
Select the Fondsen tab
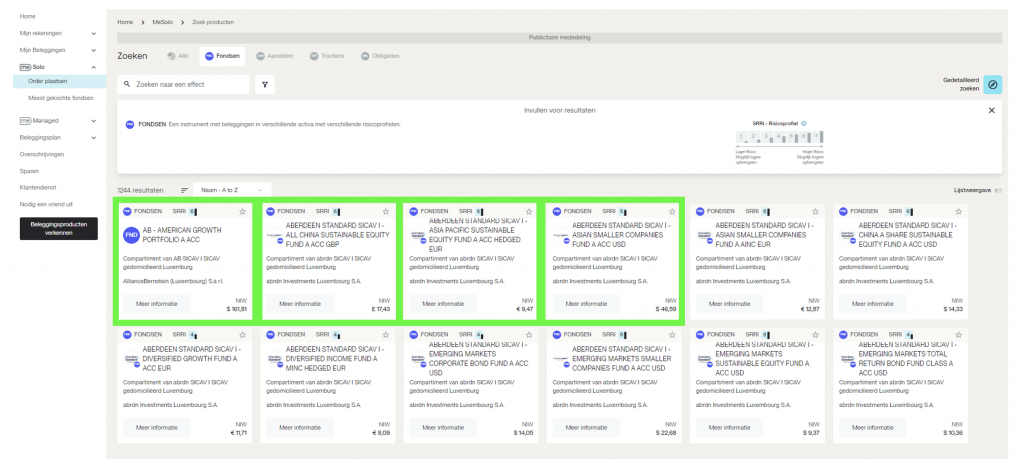(x=223, y=56)
